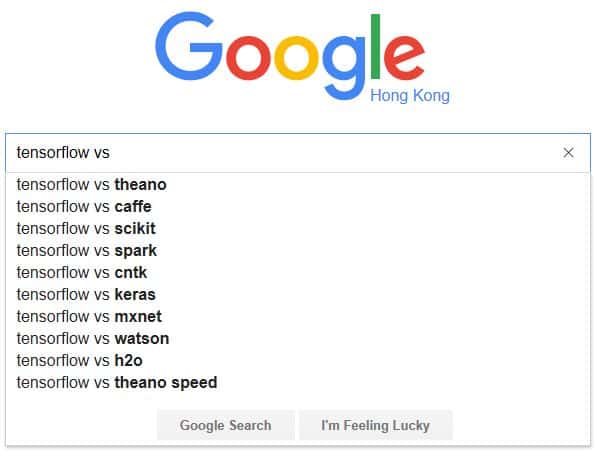
Task: Click inside the 'tensorflow vs' search field
Action: click(280, 153)
